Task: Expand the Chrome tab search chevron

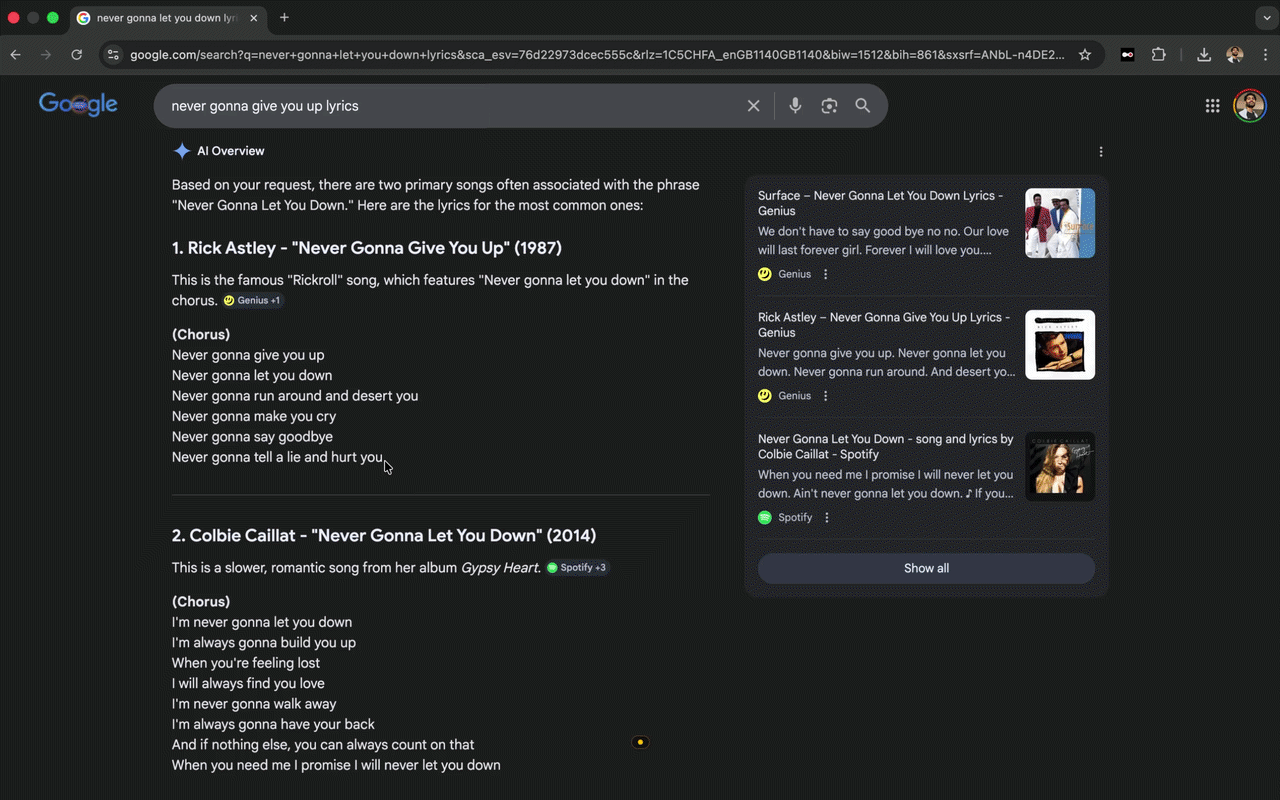Action: (x=1266, y=18)
